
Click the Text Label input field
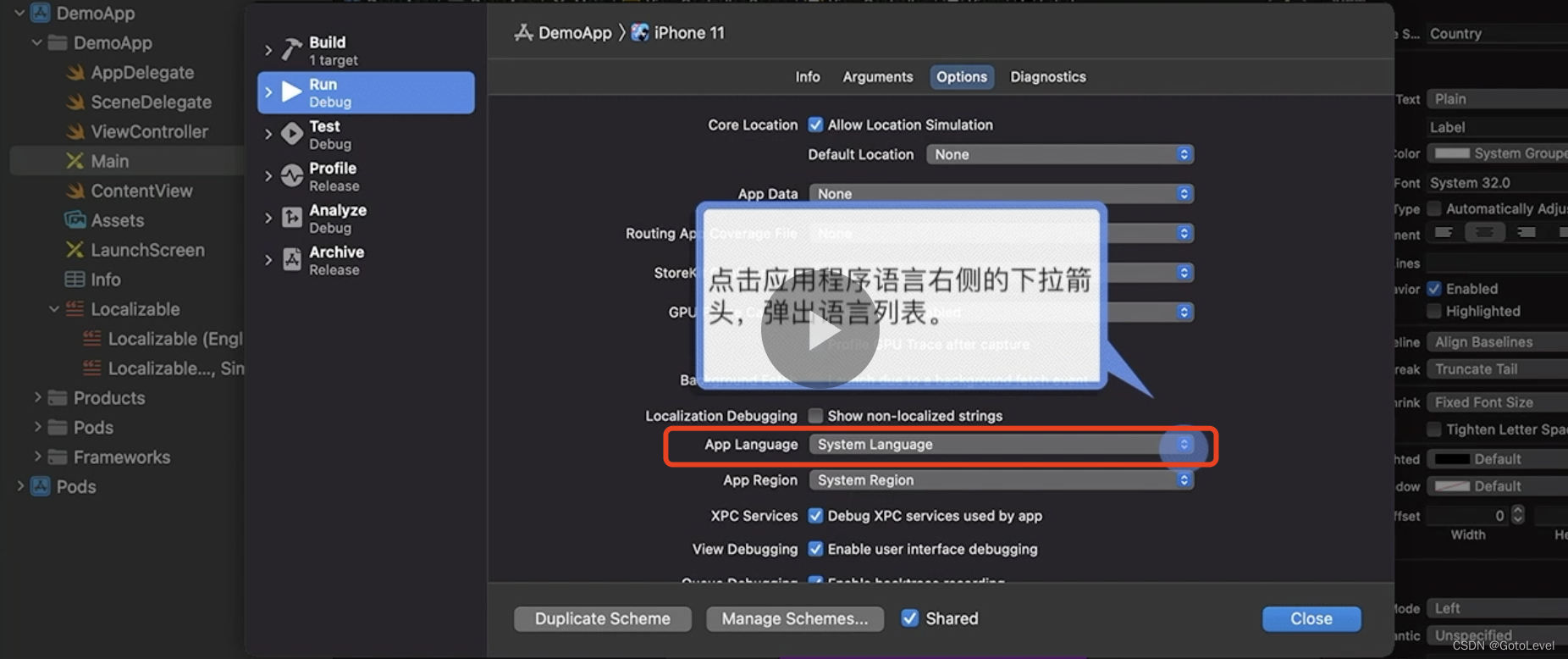pos(1497,127)
